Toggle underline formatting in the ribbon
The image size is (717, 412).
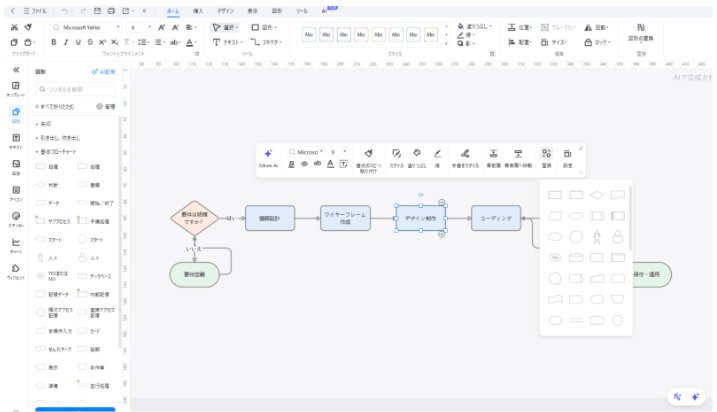pos(80,43)
